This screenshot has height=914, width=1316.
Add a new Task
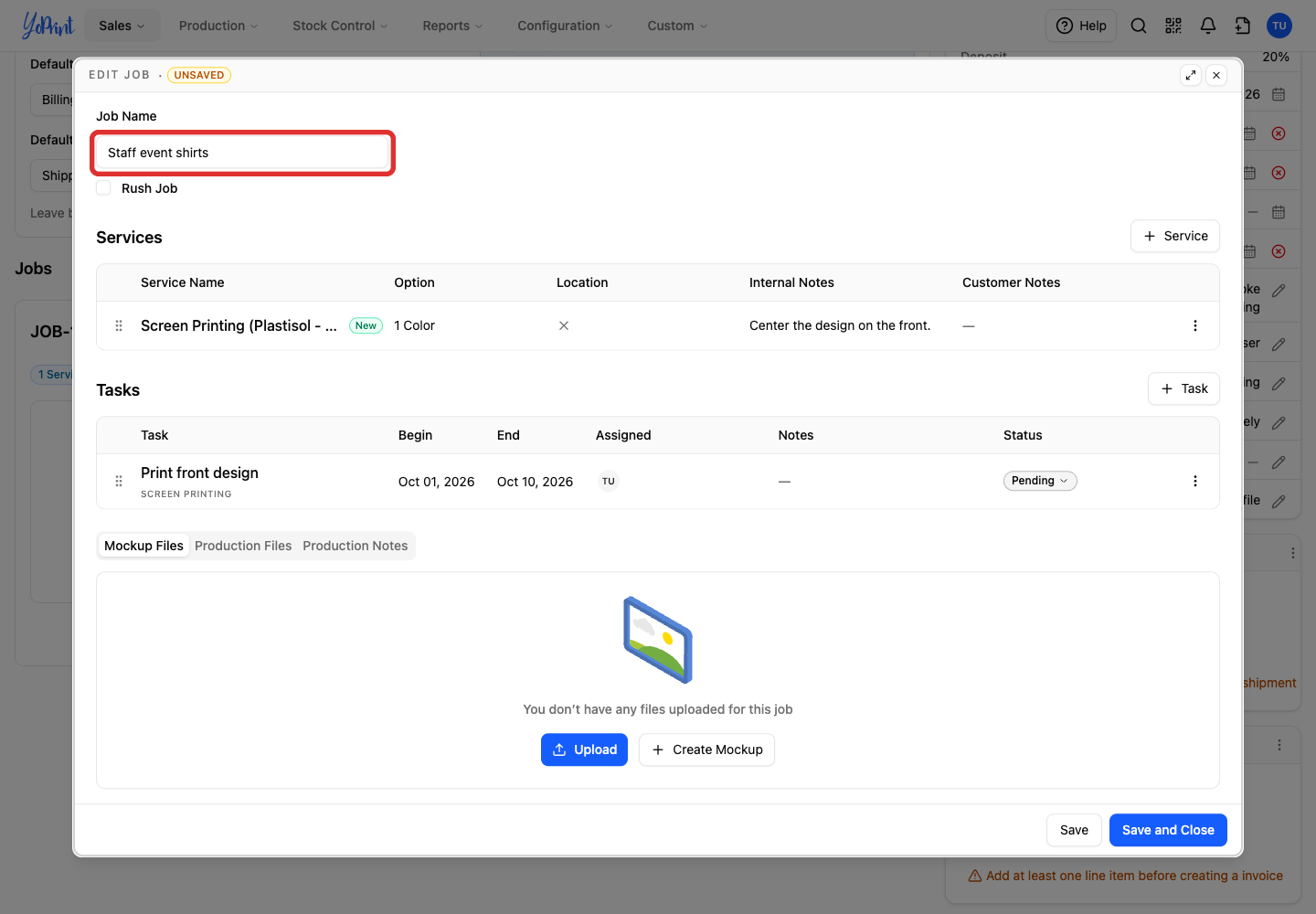(x=1183, y=388)
